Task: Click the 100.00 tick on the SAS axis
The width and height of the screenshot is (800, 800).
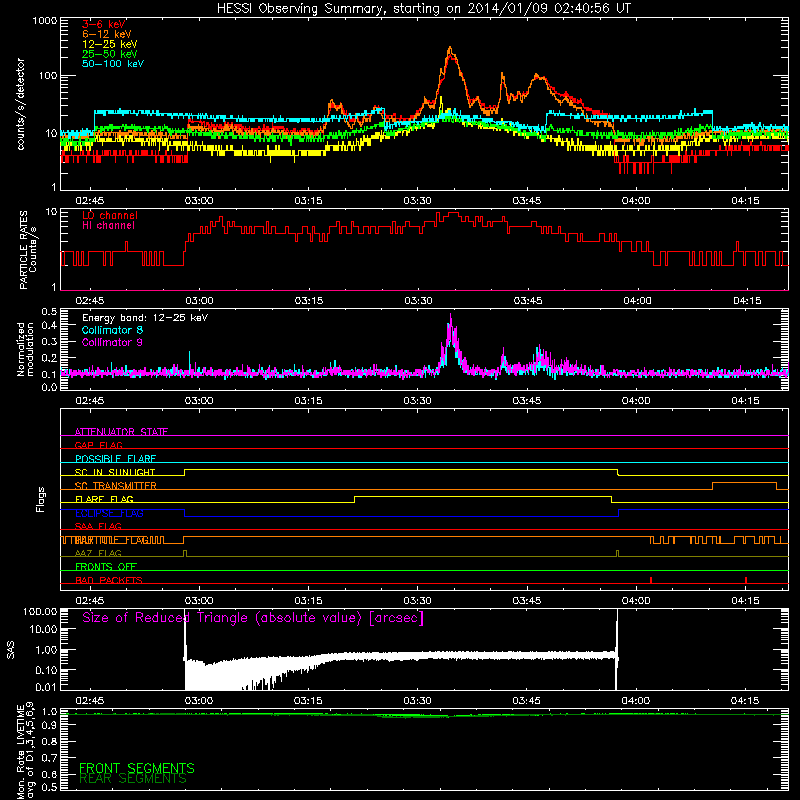Action: point(40,612)
